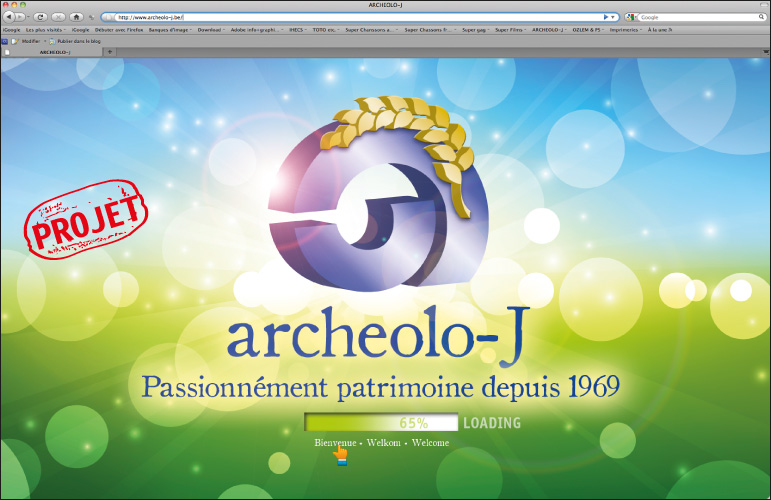Click the Welcome language link
This screenshot has height=500, width=771.
click(x=430, y=442)
